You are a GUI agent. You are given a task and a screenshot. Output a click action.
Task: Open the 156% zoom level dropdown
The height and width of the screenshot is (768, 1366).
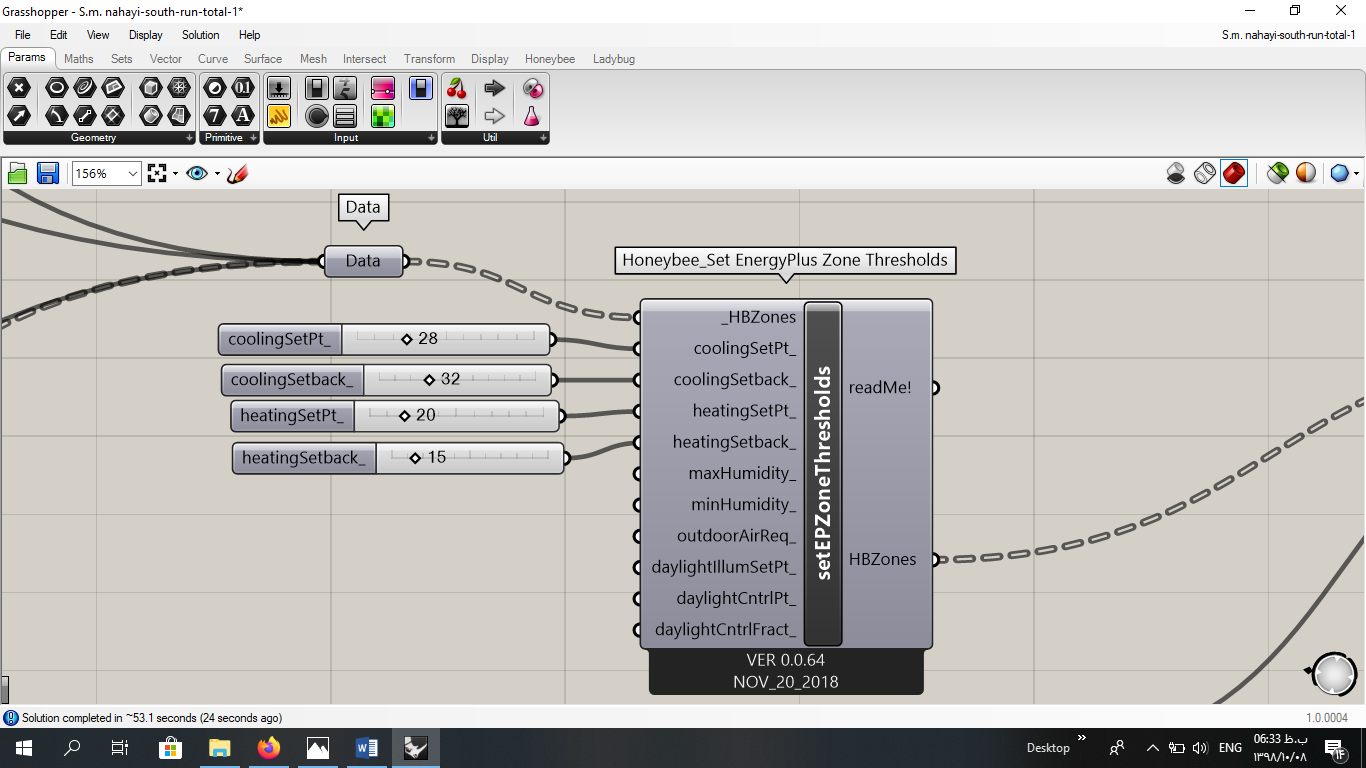click(x=133, y=174)
